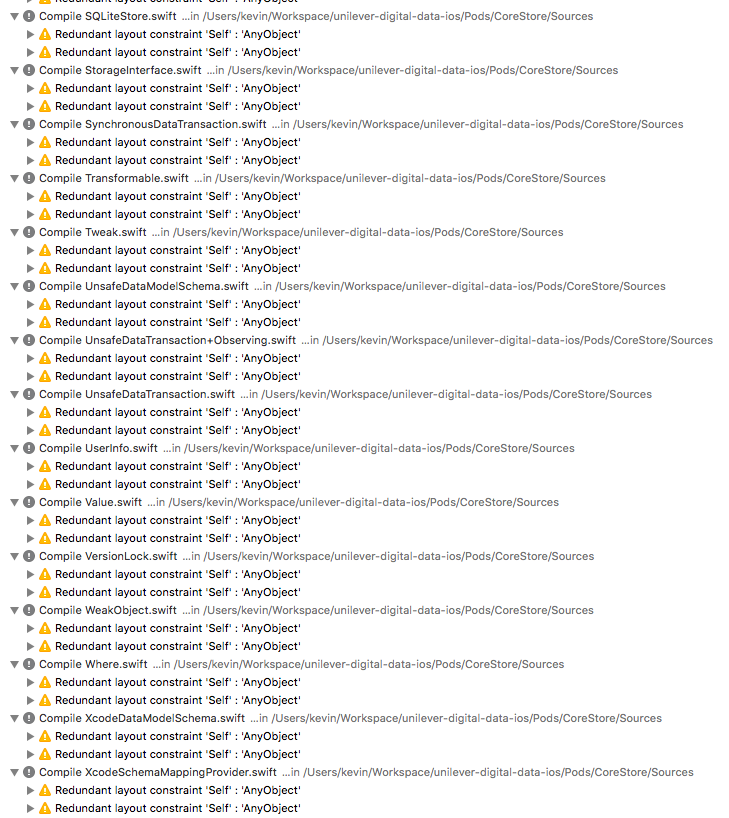Collapse the Compile XcodeSchemaMappingProvider.swift group
This screenshot has width=729, height=818.
(15, 772)
